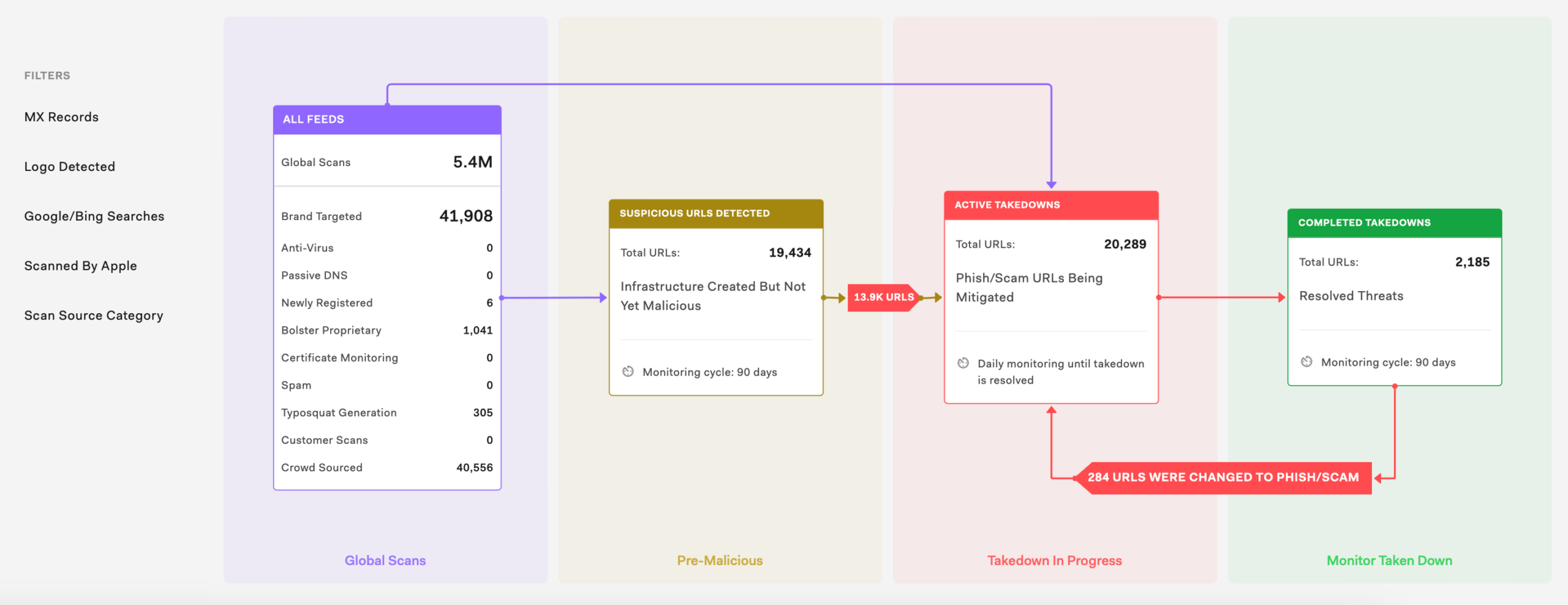
Task: Select the Monitor Taken Down label
Action: coord(1389,560)
